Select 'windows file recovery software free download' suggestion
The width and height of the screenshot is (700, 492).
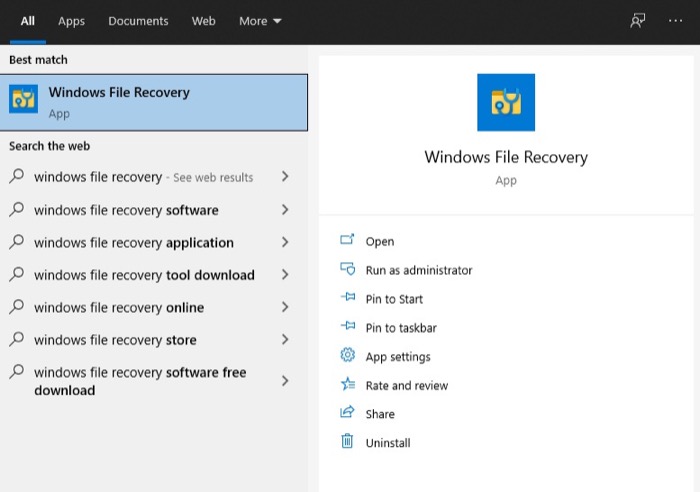click(154, 381)
